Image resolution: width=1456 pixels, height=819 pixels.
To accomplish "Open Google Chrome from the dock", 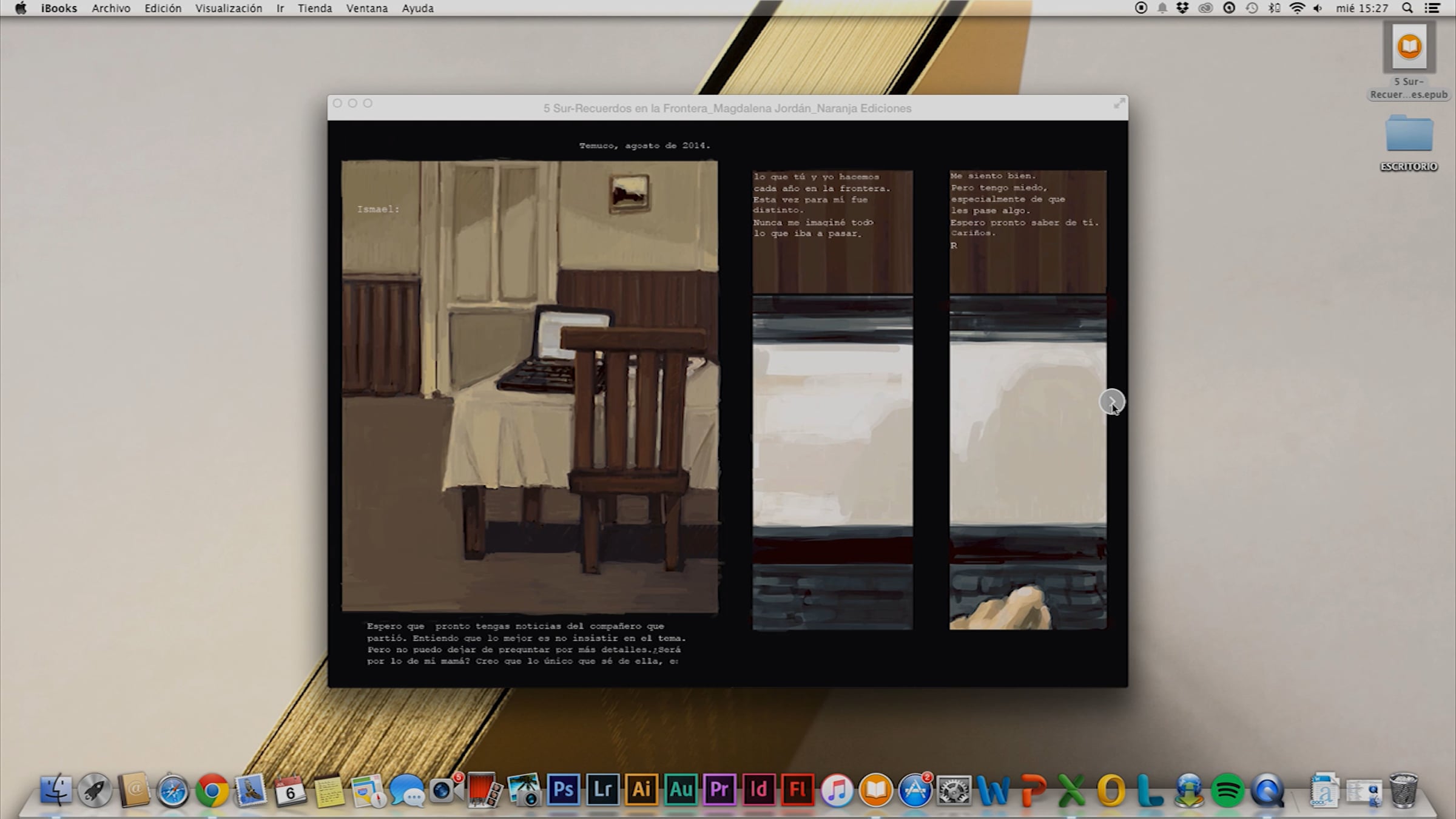I will coord(212,791).
